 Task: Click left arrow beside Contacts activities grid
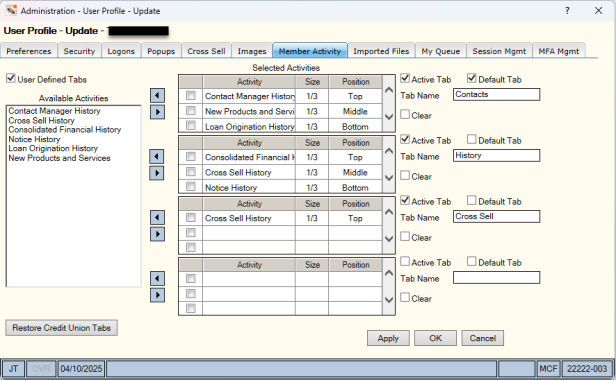click(157, 95)
